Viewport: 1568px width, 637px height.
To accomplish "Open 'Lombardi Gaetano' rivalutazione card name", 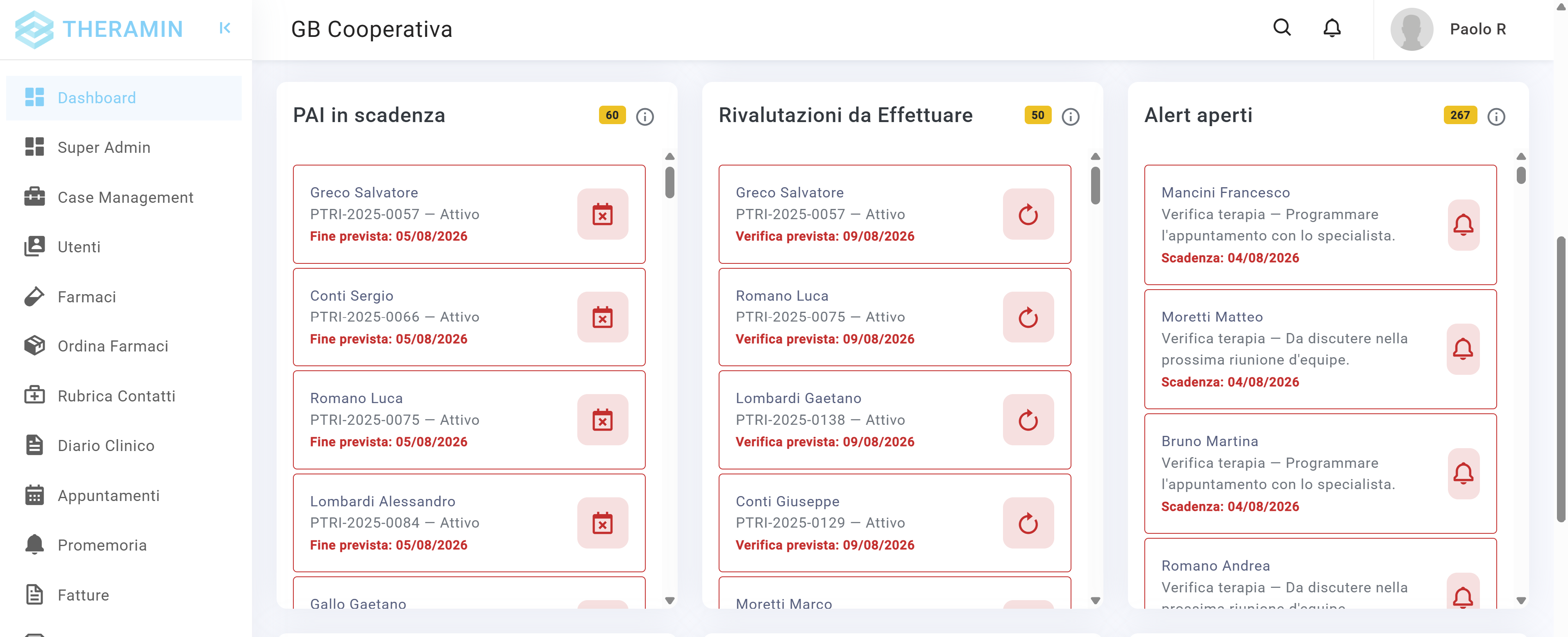I will pyautogui.click(x=798, y=398).
